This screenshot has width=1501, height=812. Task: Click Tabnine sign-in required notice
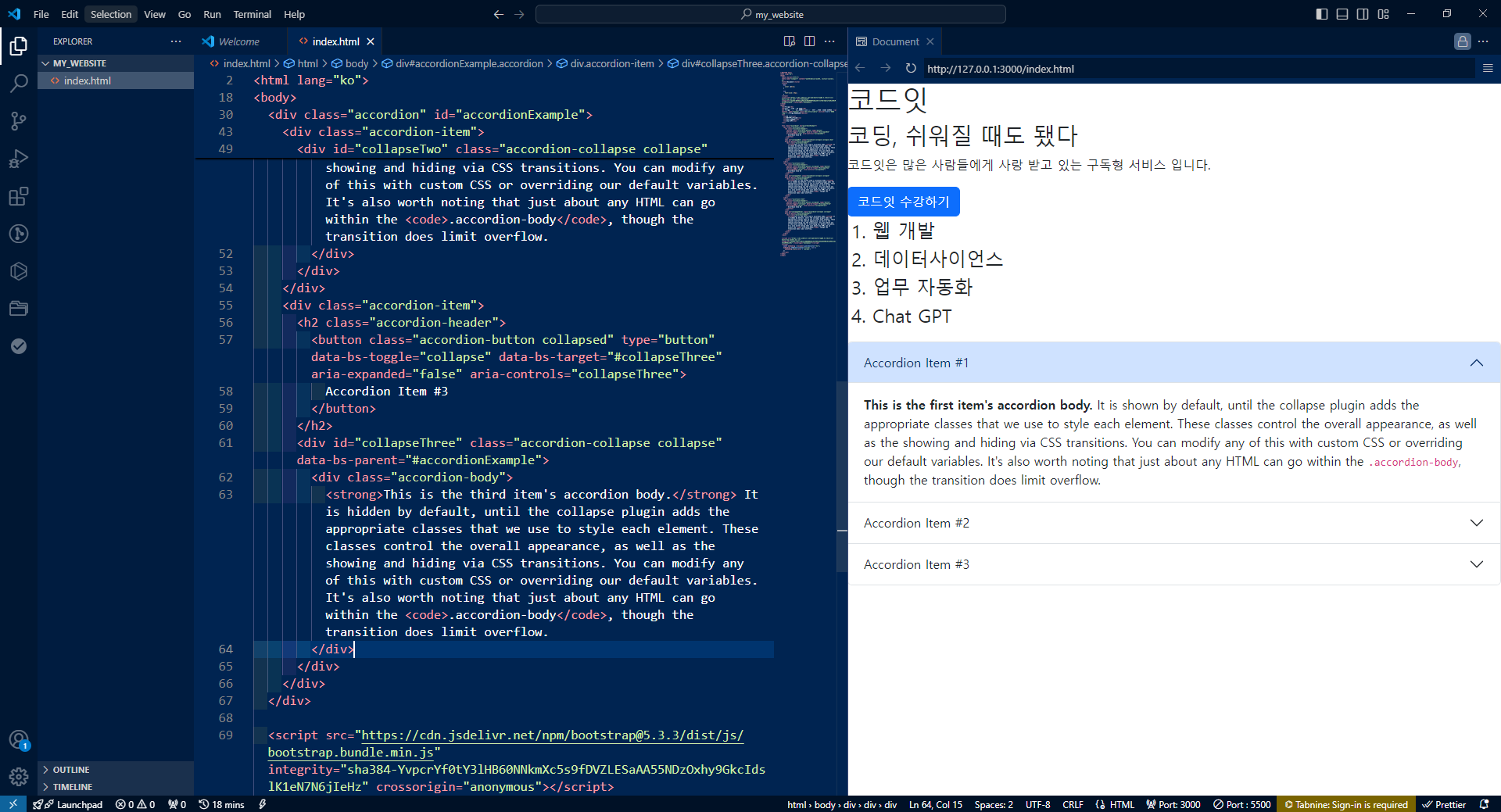[1345, 804]
